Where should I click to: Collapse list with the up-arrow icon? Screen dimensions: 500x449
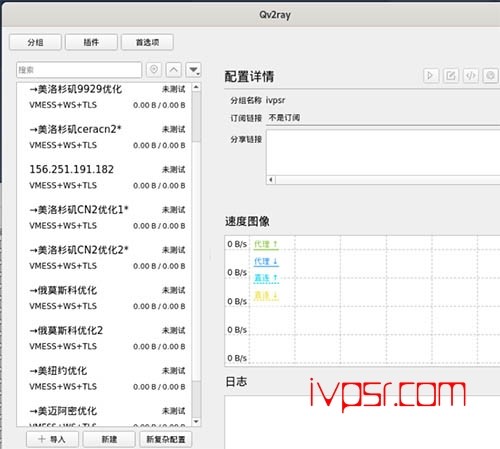click(x=174, y=70)
